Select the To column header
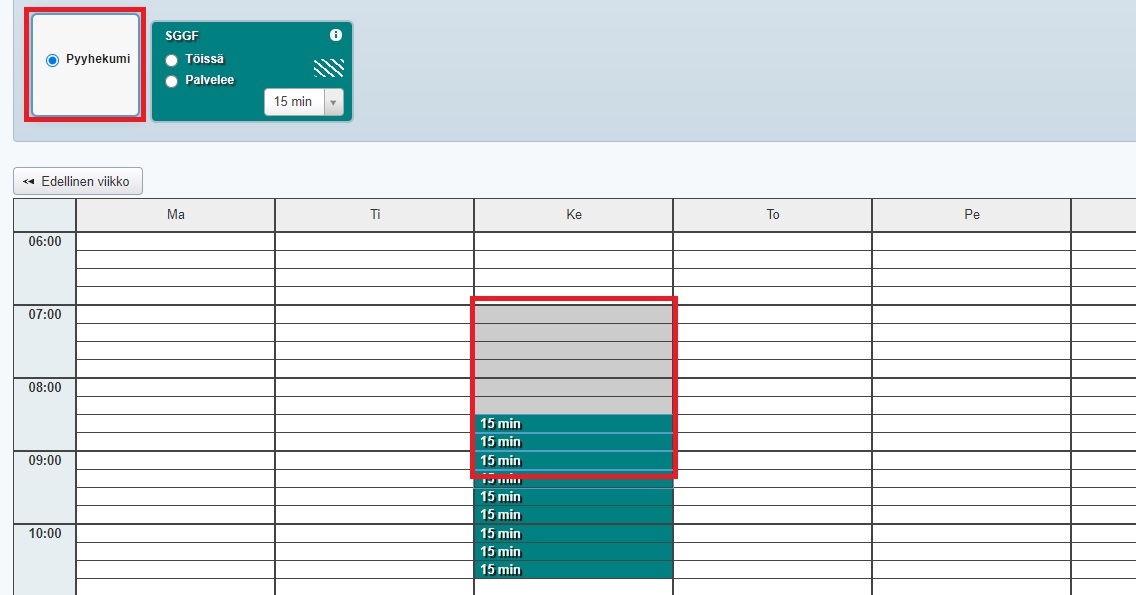1136x595 pixels. [772, 215]
